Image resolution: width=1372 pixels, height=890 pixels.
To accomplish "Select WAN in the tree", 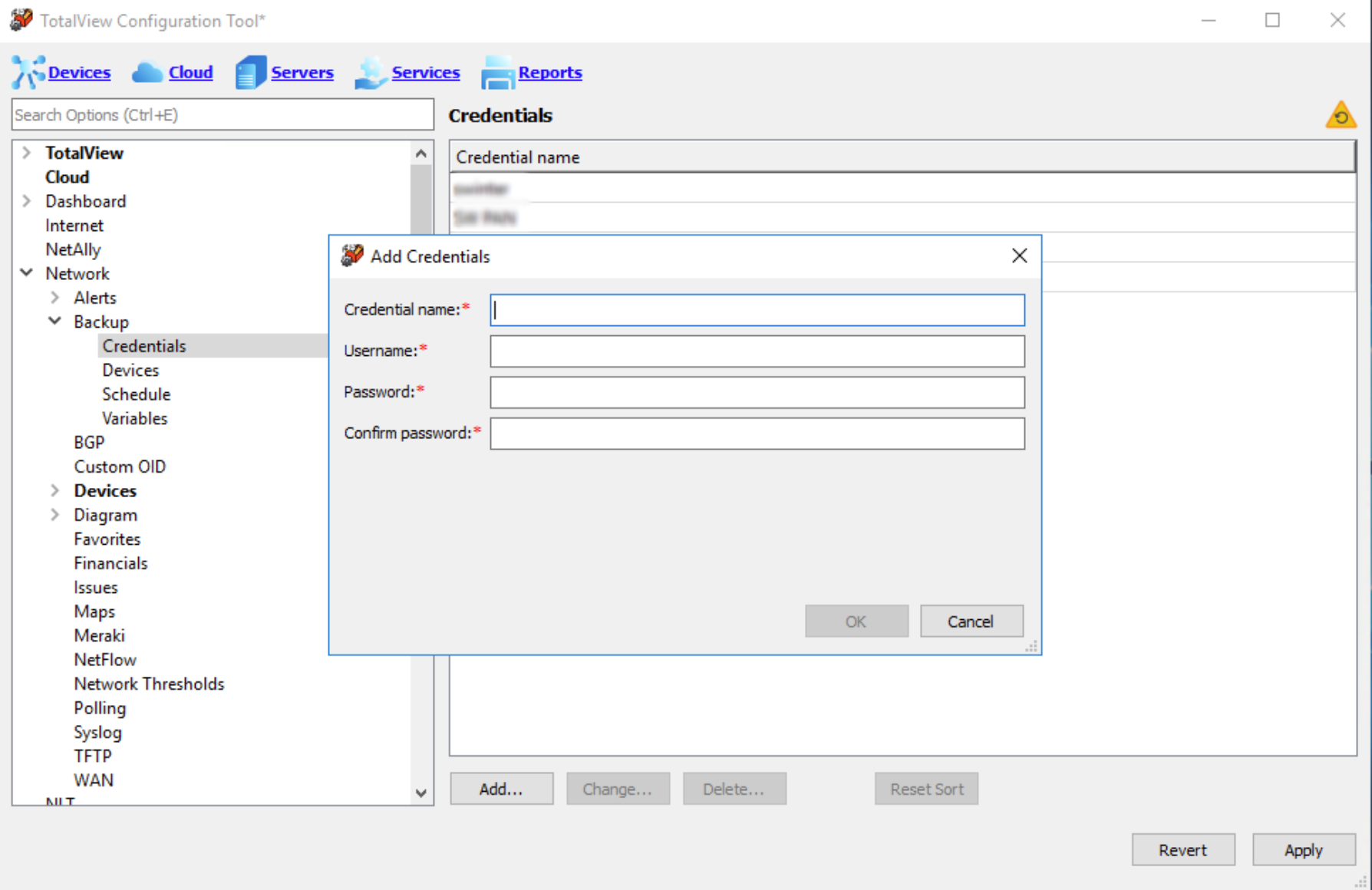I will point(94,780).
